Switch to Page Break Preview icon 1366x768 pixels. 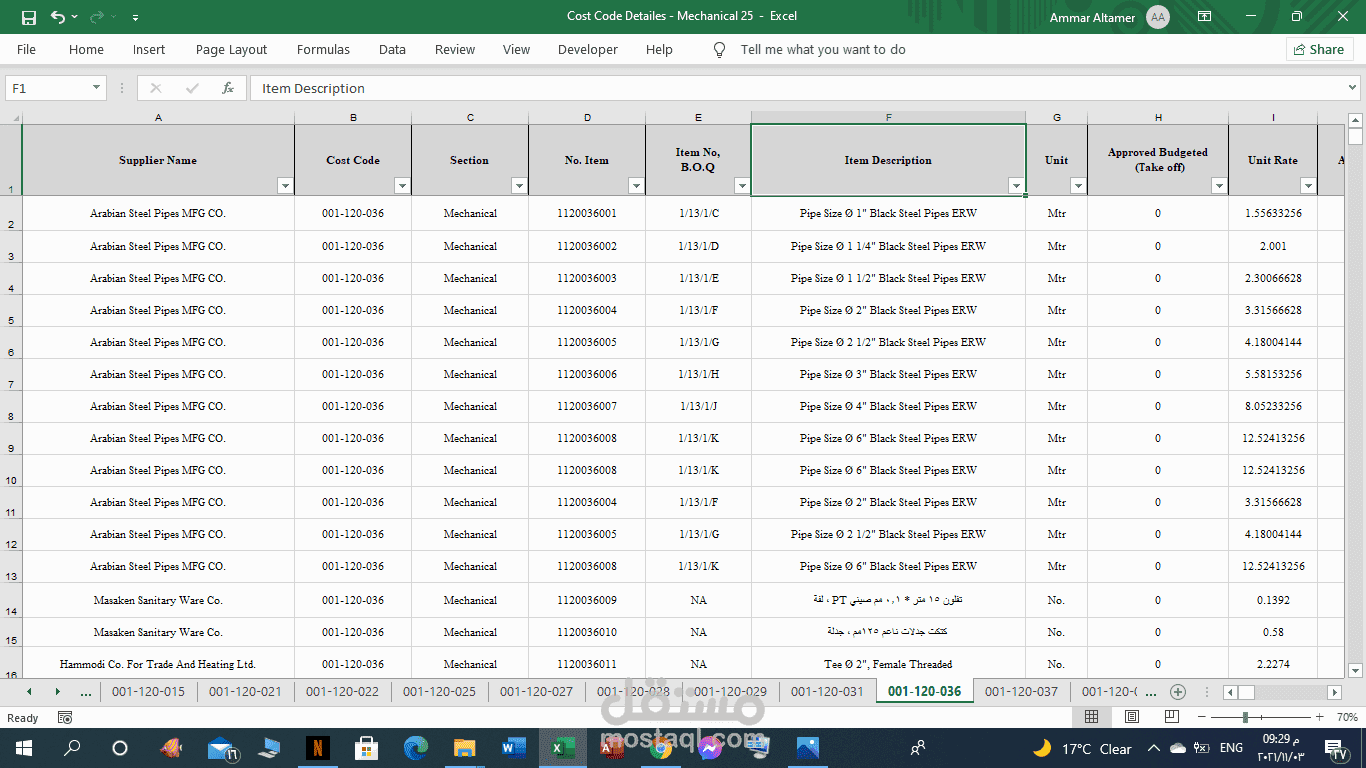pyautogui.click(x=1171, y=717)
